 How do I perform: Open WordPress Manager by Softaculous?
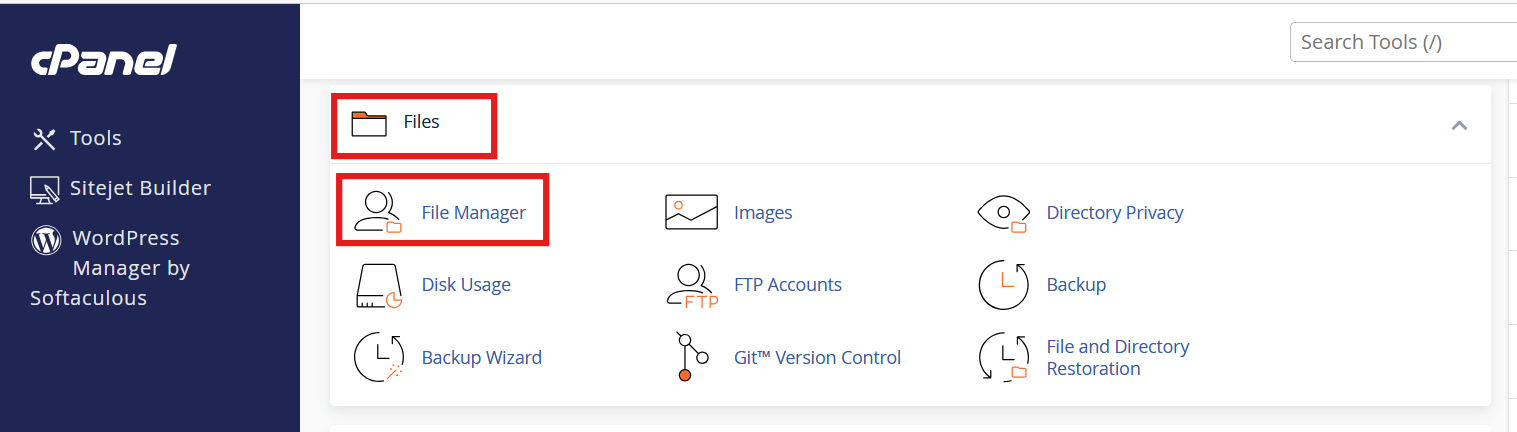(x=110, y=267)
